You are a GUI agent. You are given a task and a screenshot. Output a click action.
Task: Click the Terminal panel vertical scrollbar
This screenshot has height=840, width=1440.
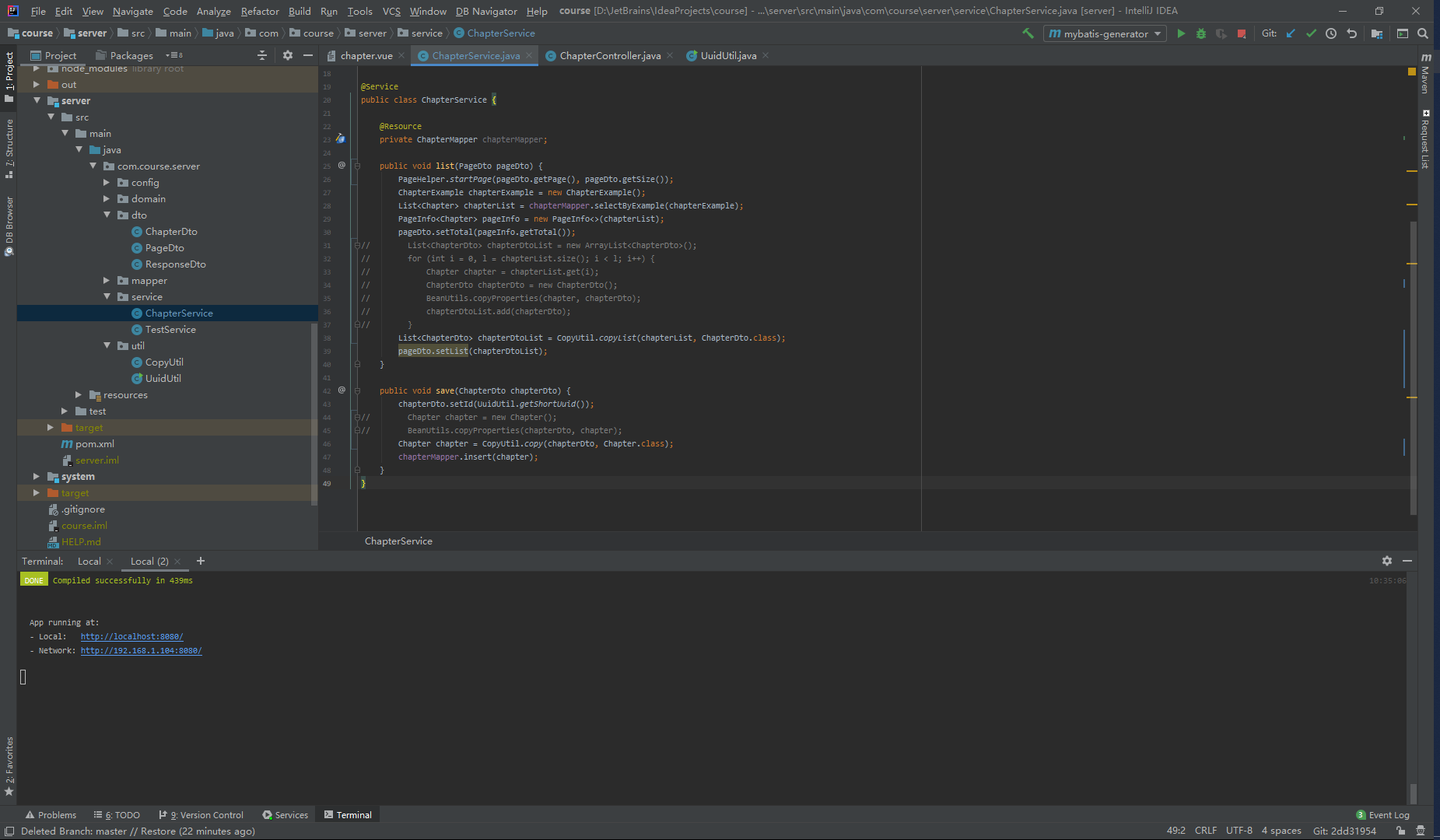point(1413,793)
